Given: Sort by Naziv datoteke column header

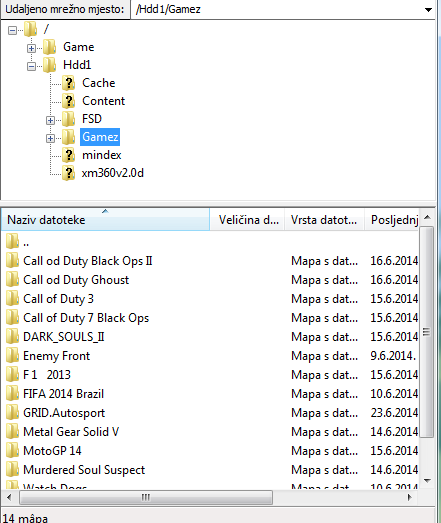Looking at the screenshot, I should [105, 219].
